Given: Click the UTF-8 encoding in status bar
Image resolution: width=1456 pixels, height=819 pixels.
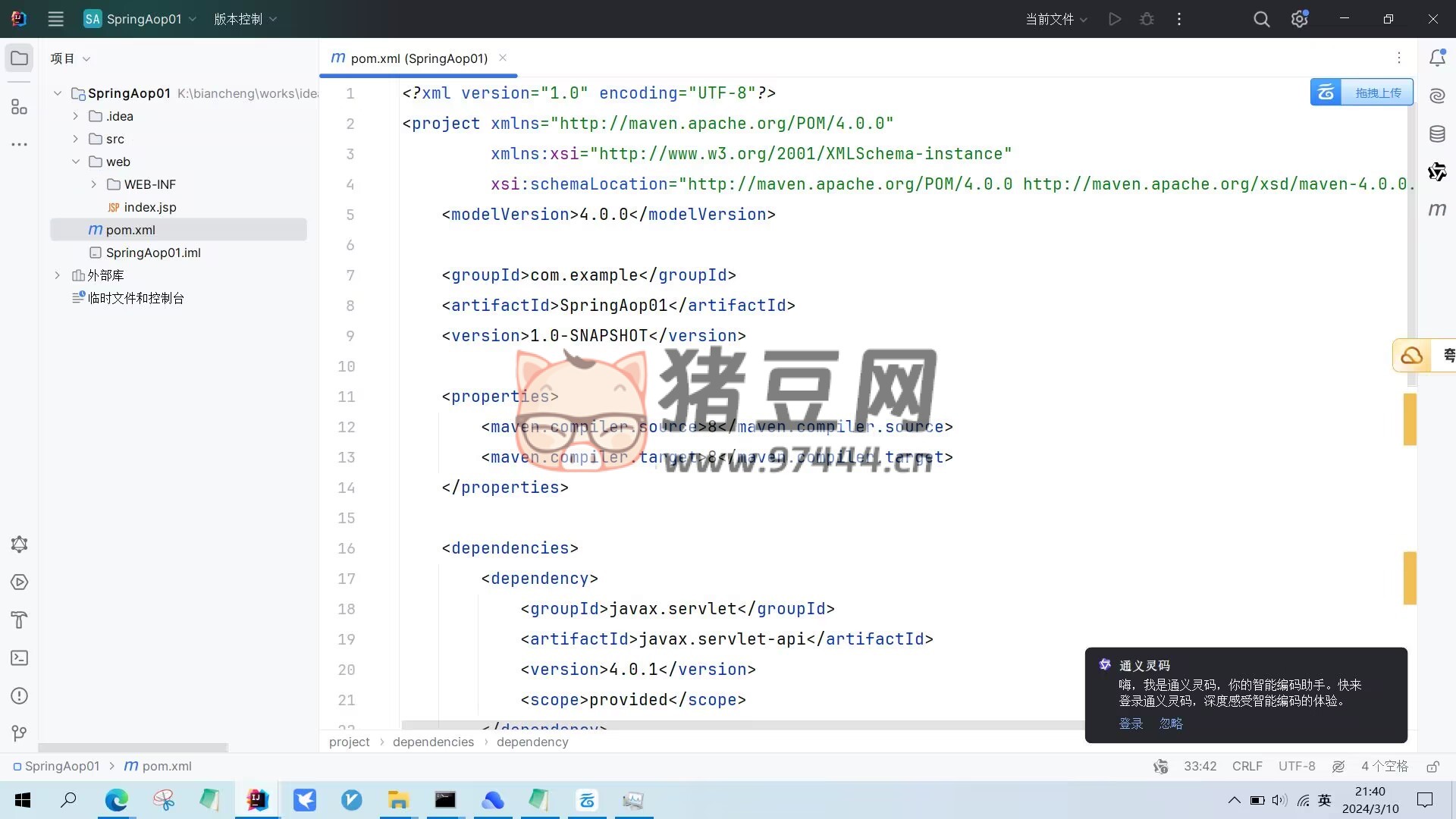Looking at the screenshot, I should pos(1296,766).
